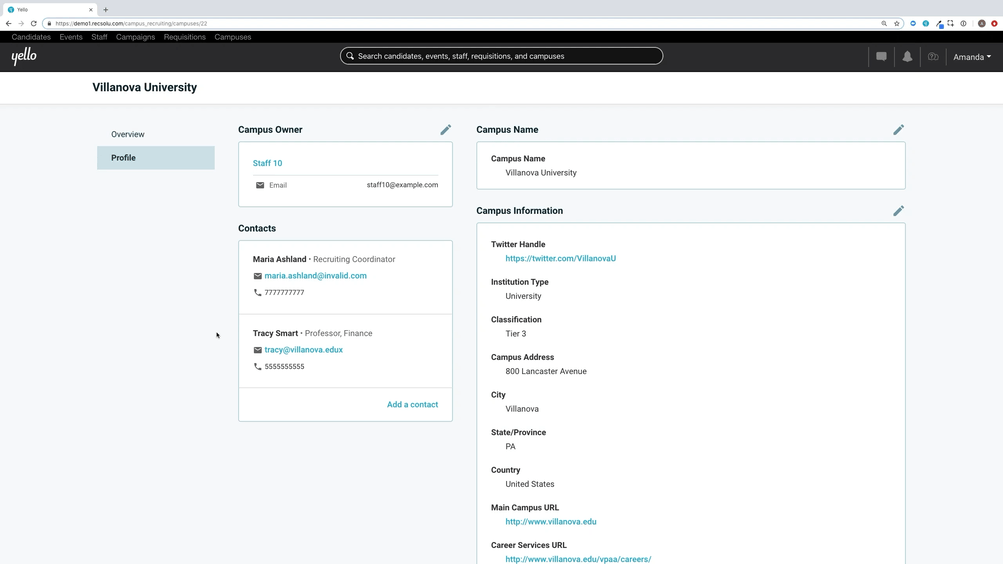The width and height of the screenshot is (1003, 564).
Task: Open the help icon beside Amanda
Action: pyautogui.click(x=933, y=57)
